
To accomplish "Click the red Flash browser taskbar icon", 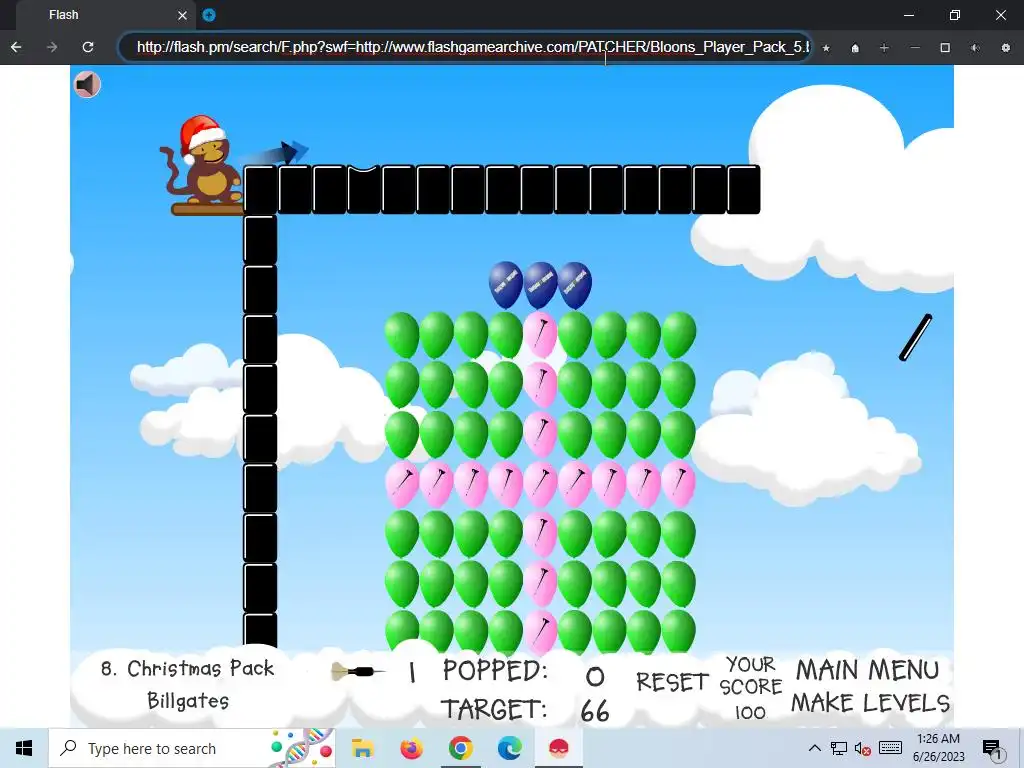I will 558,748.
